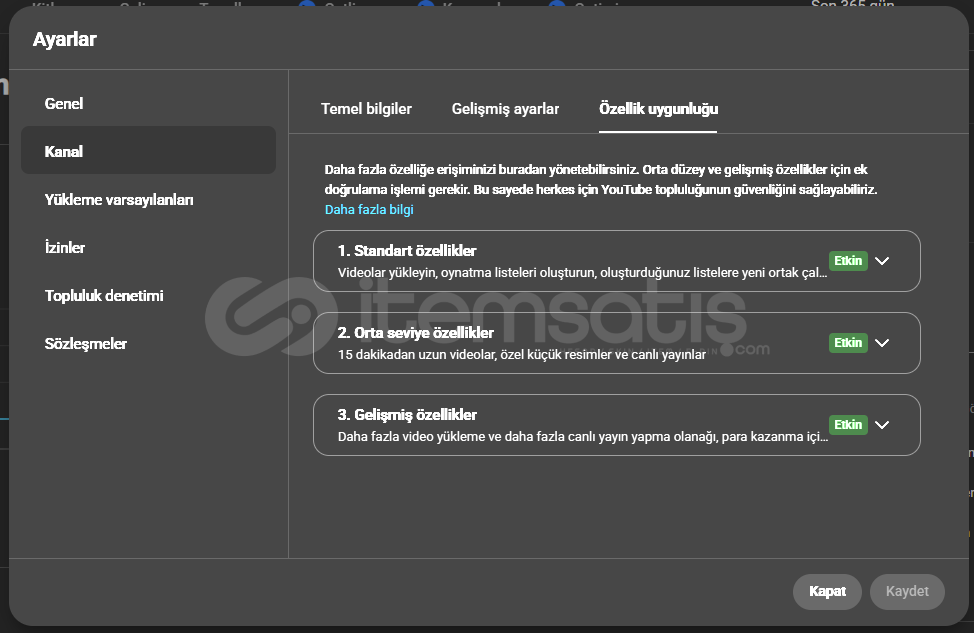Click the '3. Gelişmiş özellikler' heading

[407, 415]
